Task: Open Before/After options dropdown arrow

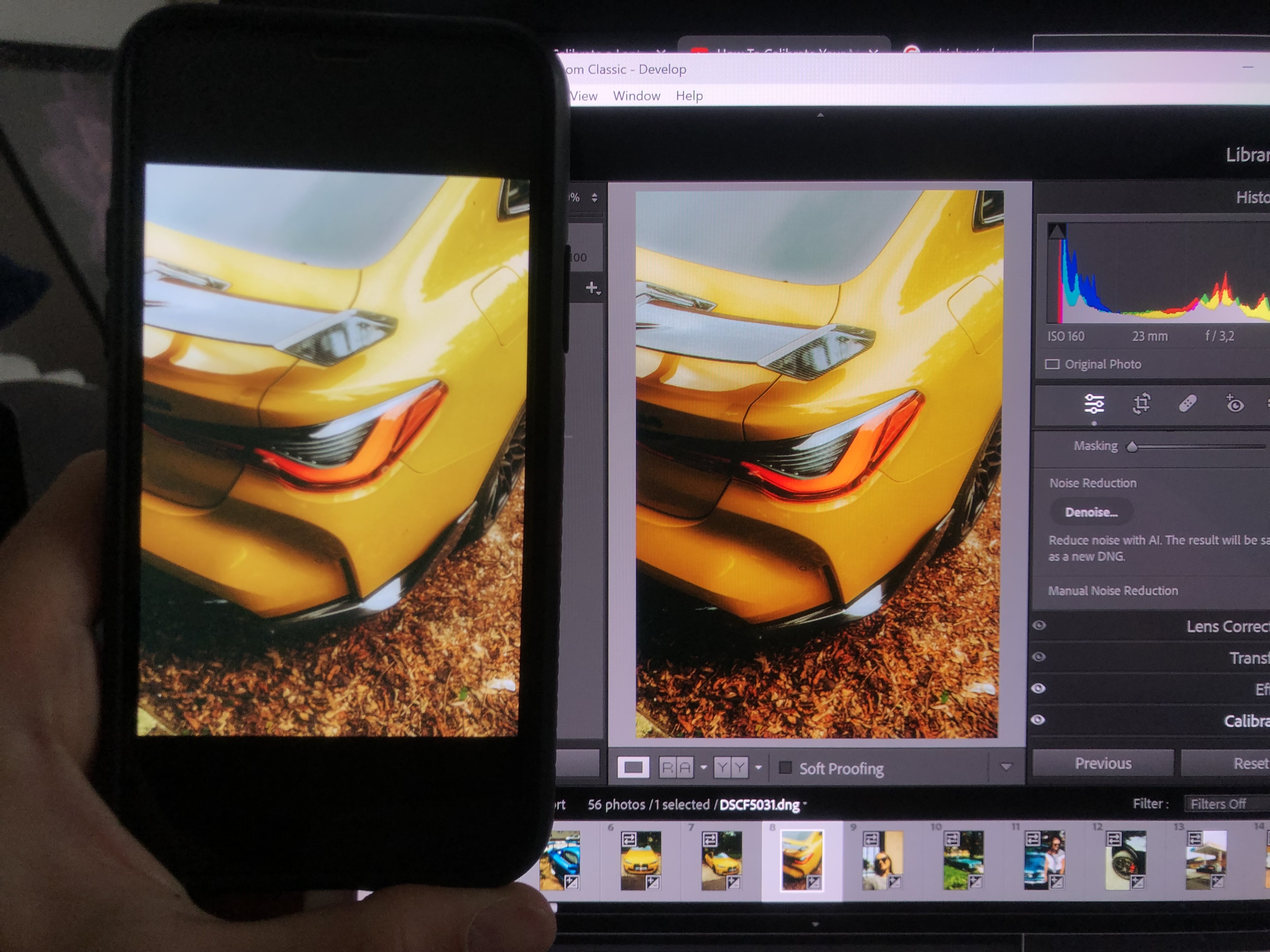Action: click(758, 767)
